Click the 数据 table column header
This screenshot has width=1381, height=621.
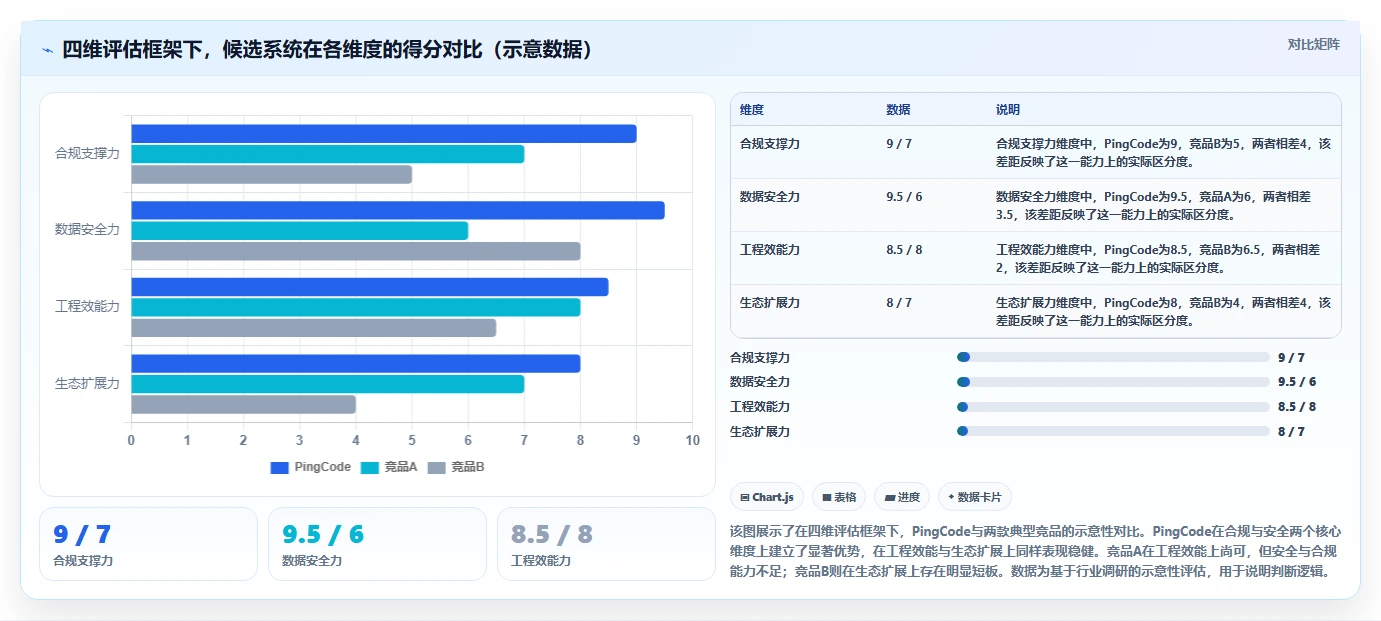click(x=898, y=110)
